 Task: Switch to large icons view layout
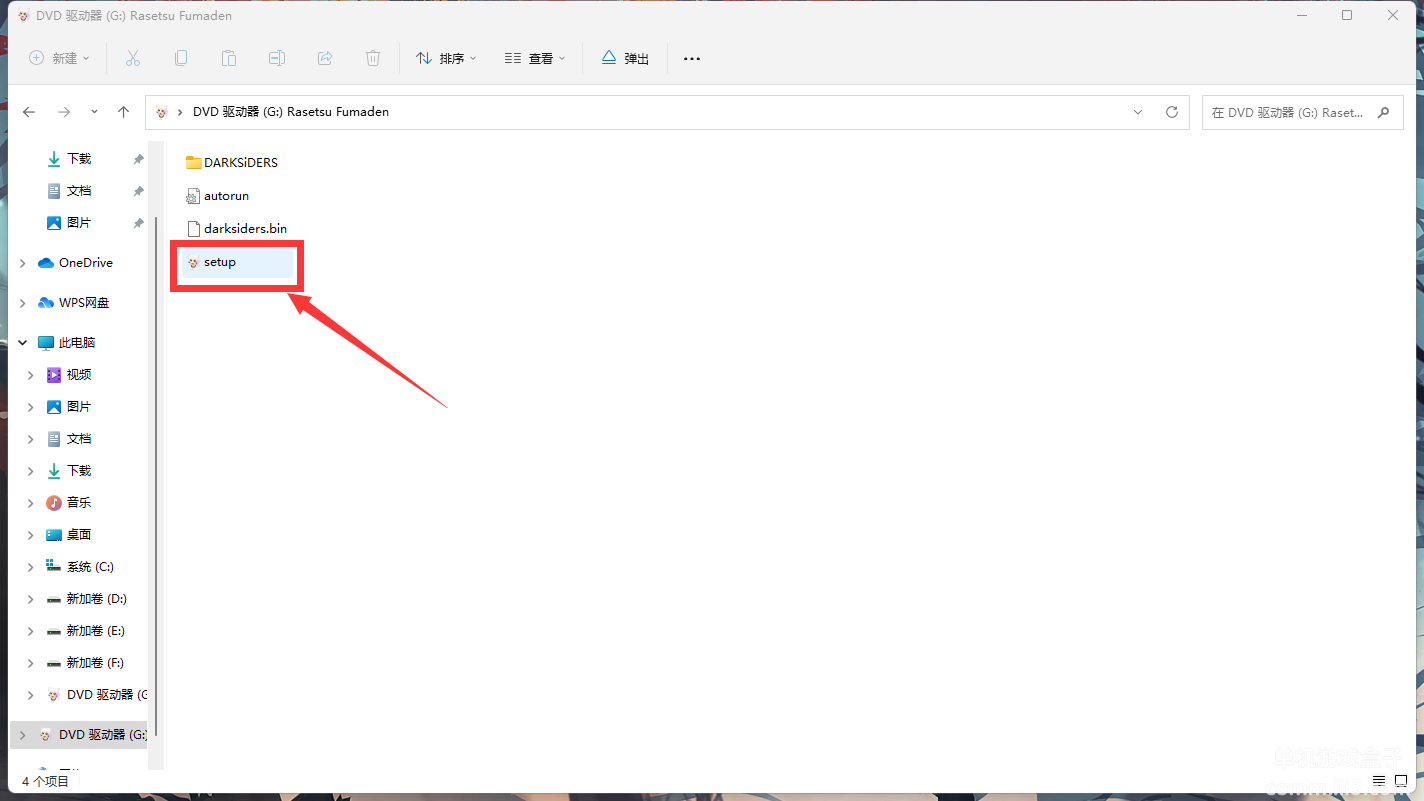click(x=1401, y=781)
